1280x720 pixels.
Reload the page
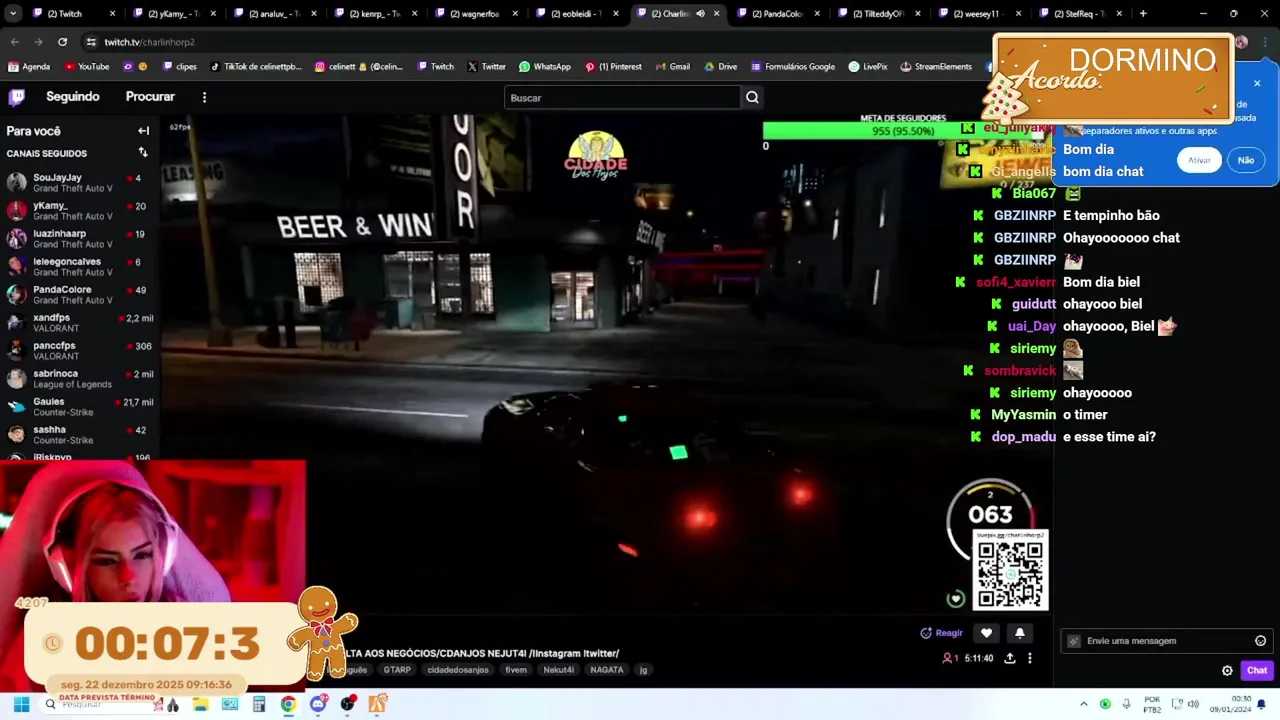[62, 42]
